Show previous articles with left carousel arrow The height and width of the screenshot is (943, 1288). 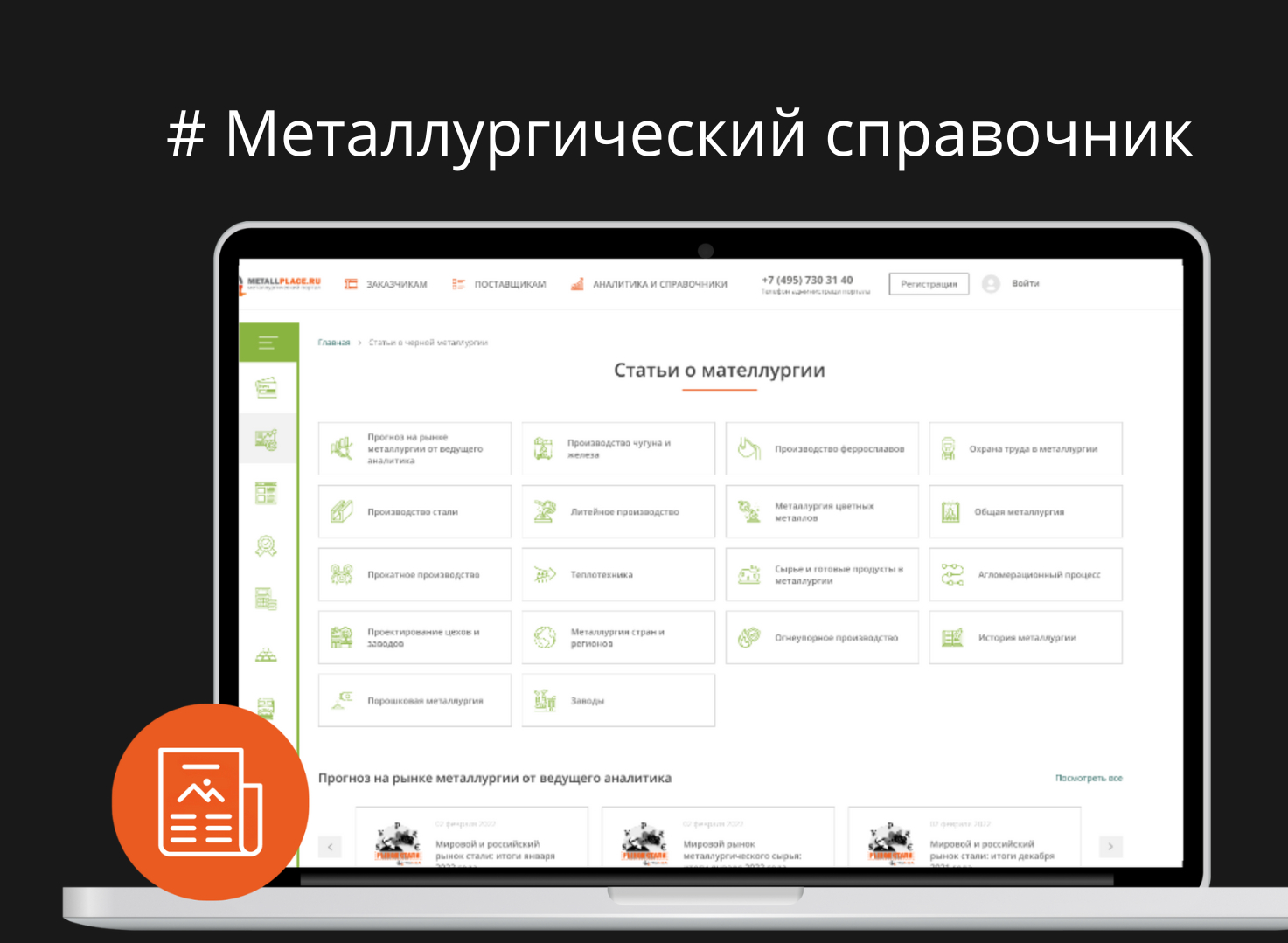coord(330,846)
